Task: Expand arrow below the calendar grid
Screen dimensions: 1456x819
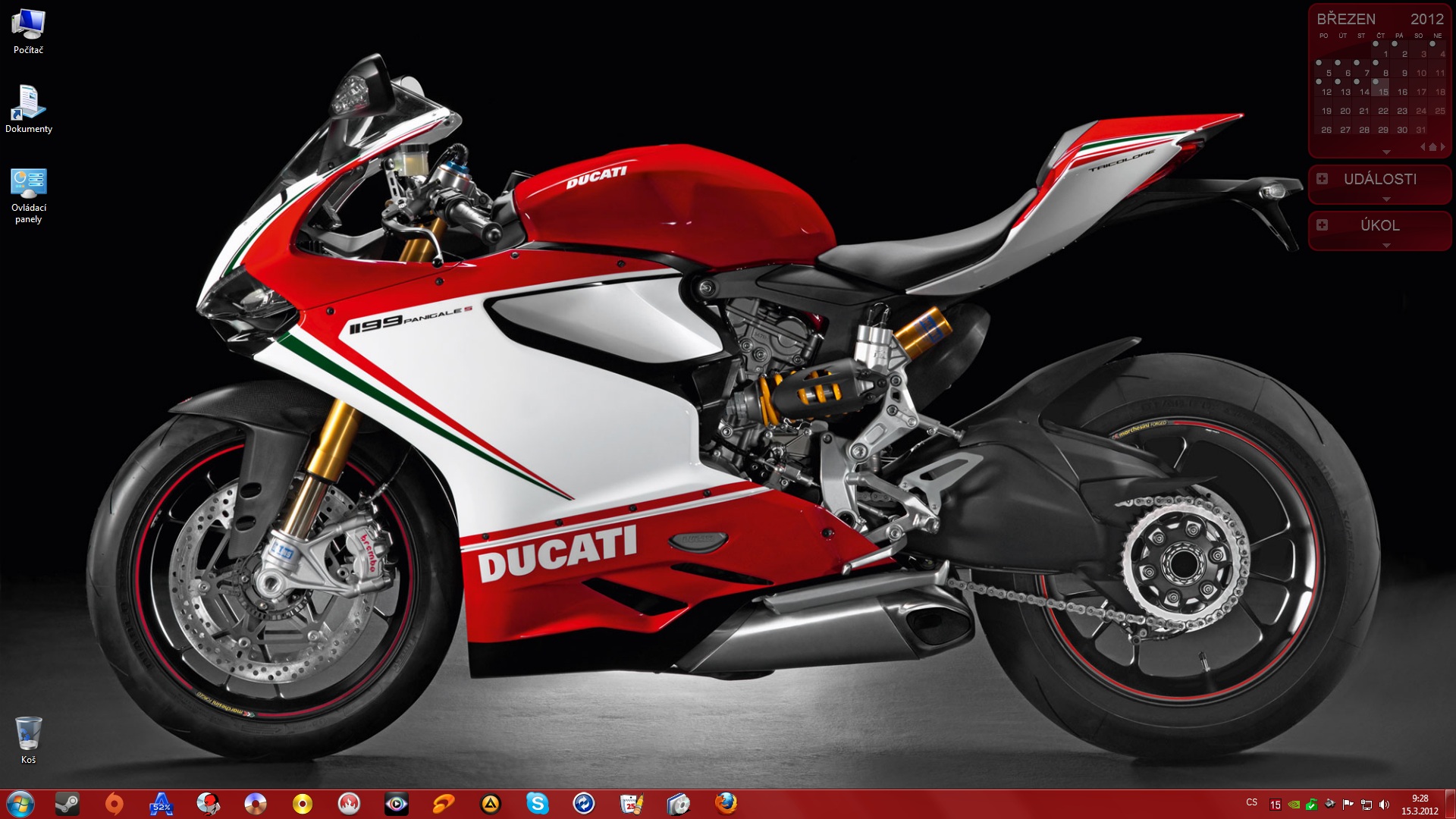Action: click(x=1386, y=152)
